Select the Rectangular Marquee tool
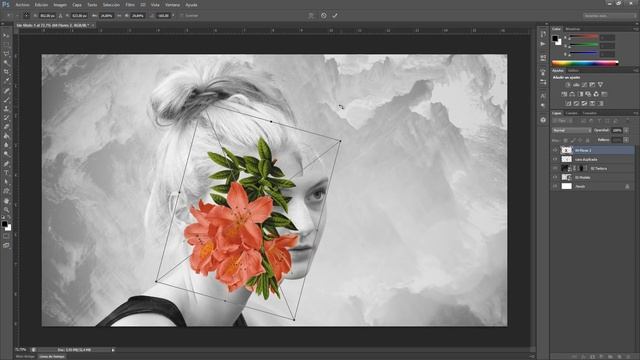 (x=6, y=44)
